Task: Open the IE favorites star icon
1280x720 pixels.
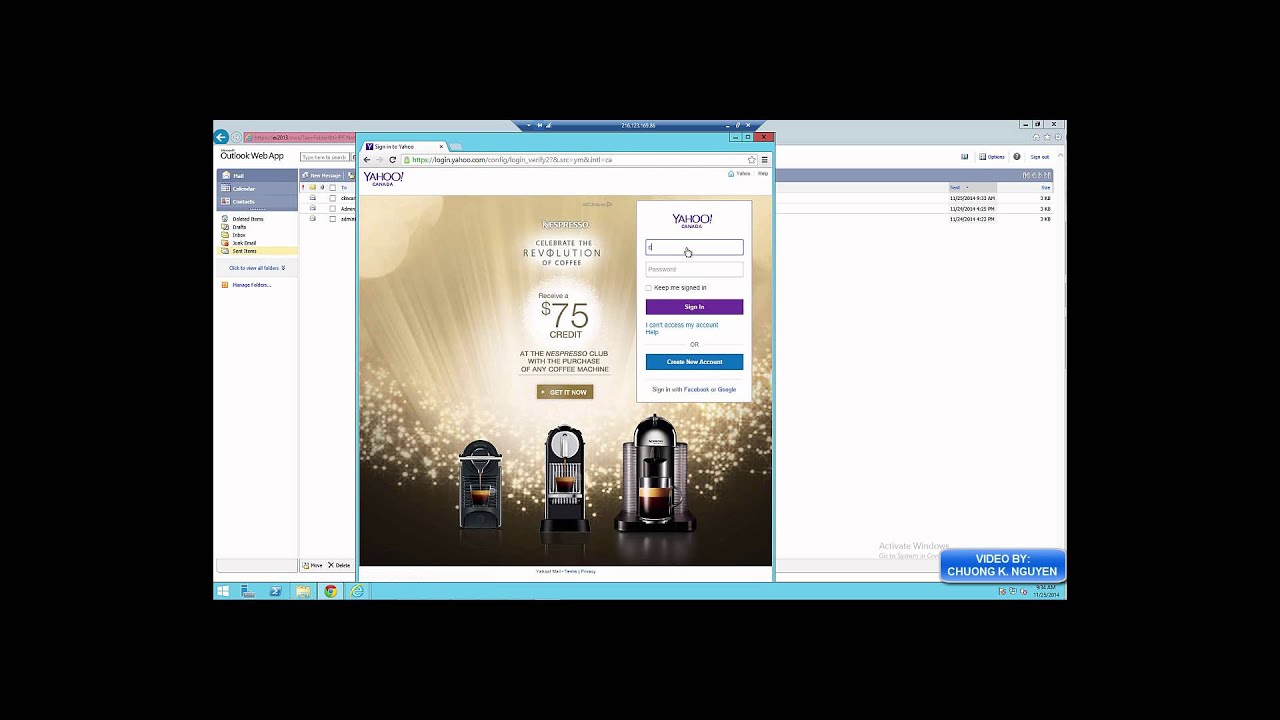Action: [1047, 137]
